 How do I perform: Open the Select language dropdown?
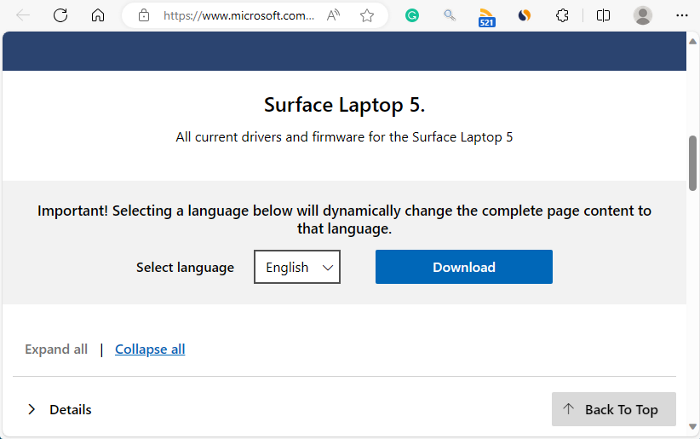coord(297,267)
